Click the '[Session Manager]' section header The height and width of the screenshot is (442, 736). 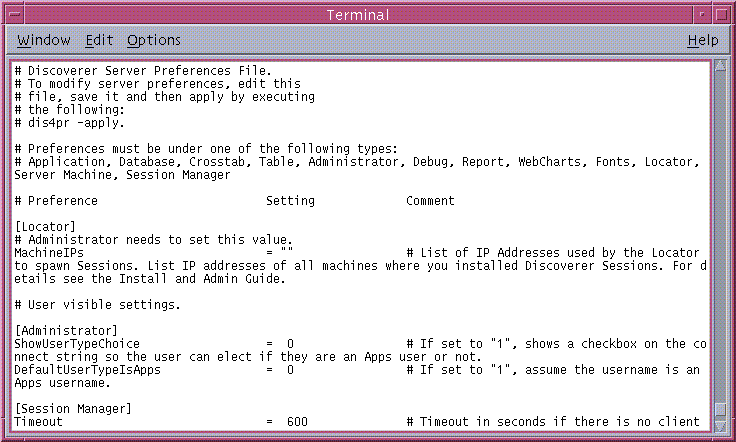pyautogui.click(x=73, y=409)
